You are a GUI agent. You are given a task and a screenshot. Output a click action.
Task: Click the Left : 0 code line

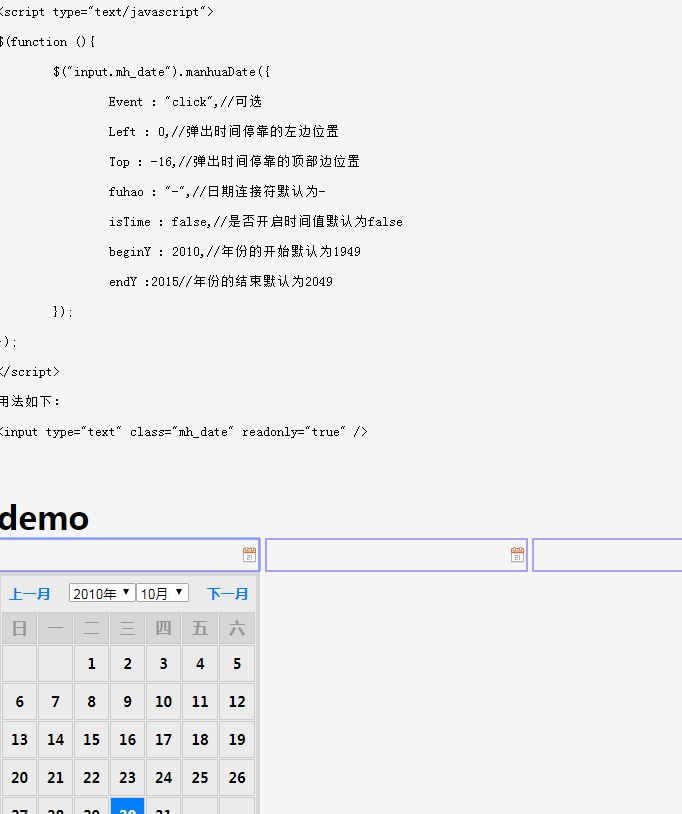pos(224,131)
